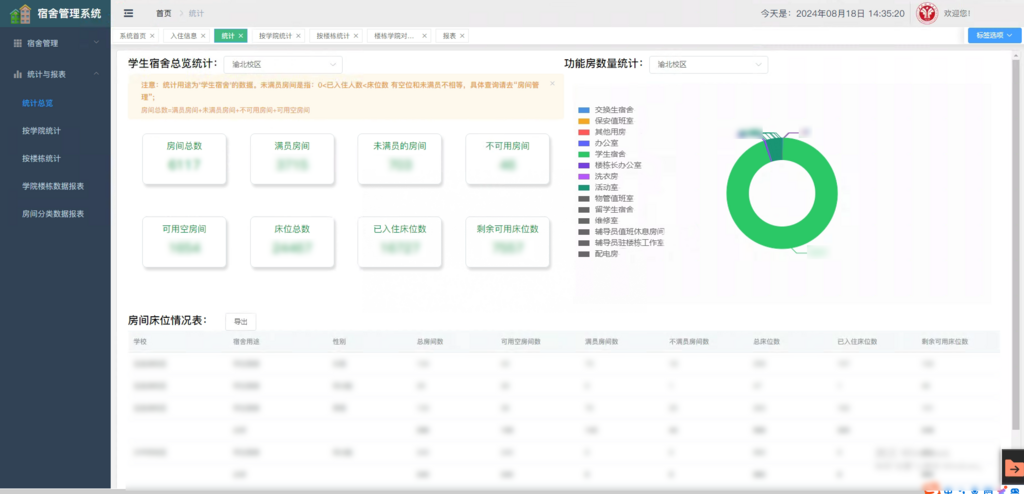The height and width of the screenshot is (494, 1024).
Task: Toggle 物管值班室 legend item
Action: coord(605,198)
